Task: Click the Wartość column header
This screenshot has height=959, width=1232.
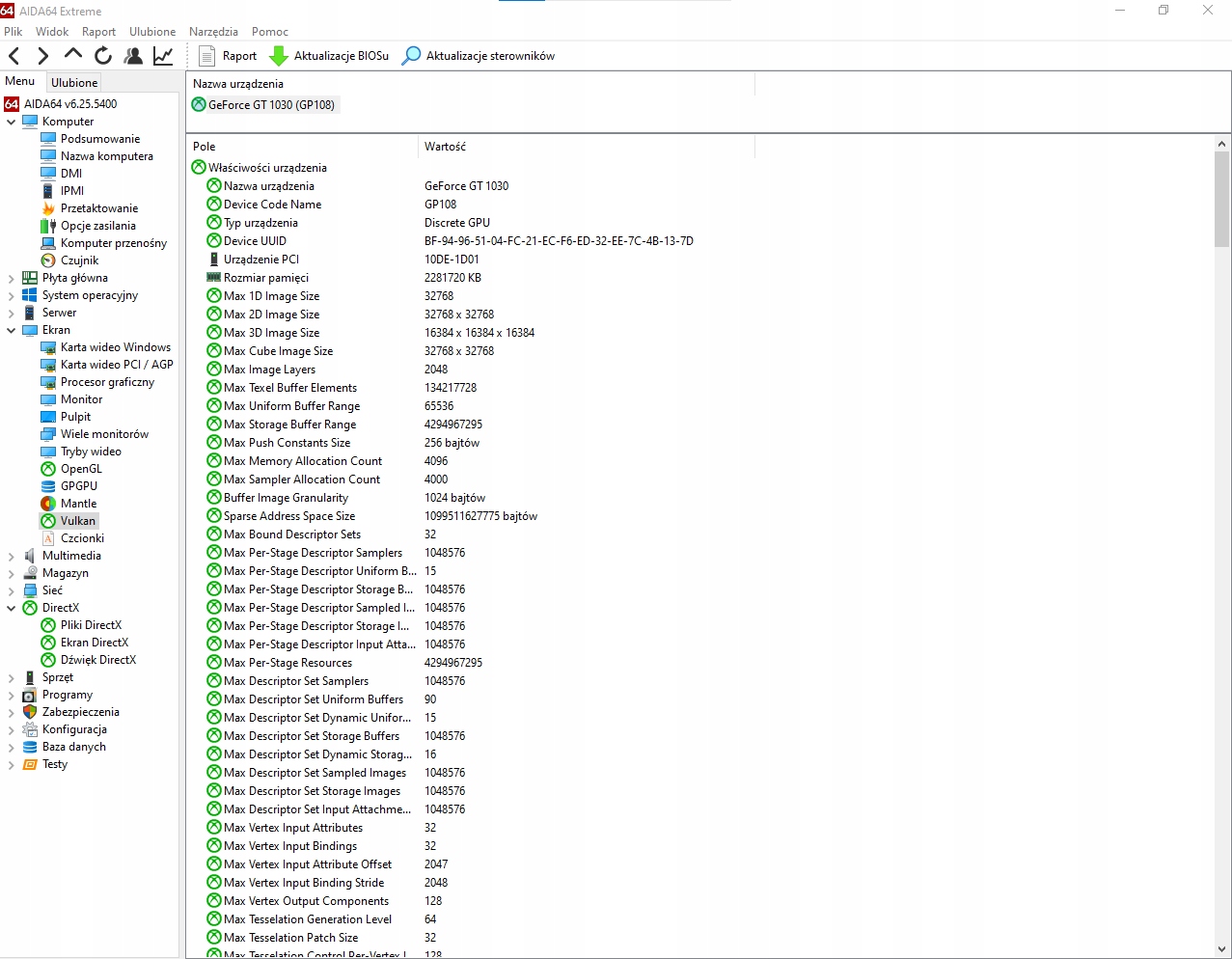Action: click(586, 147)
